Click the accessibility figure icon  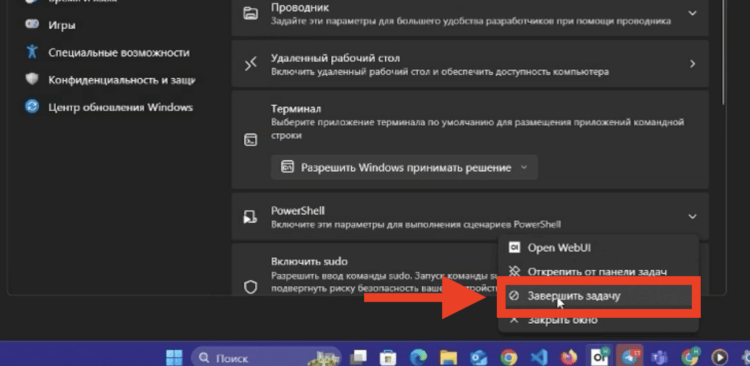pyautogui.click(x=32, y=52)
